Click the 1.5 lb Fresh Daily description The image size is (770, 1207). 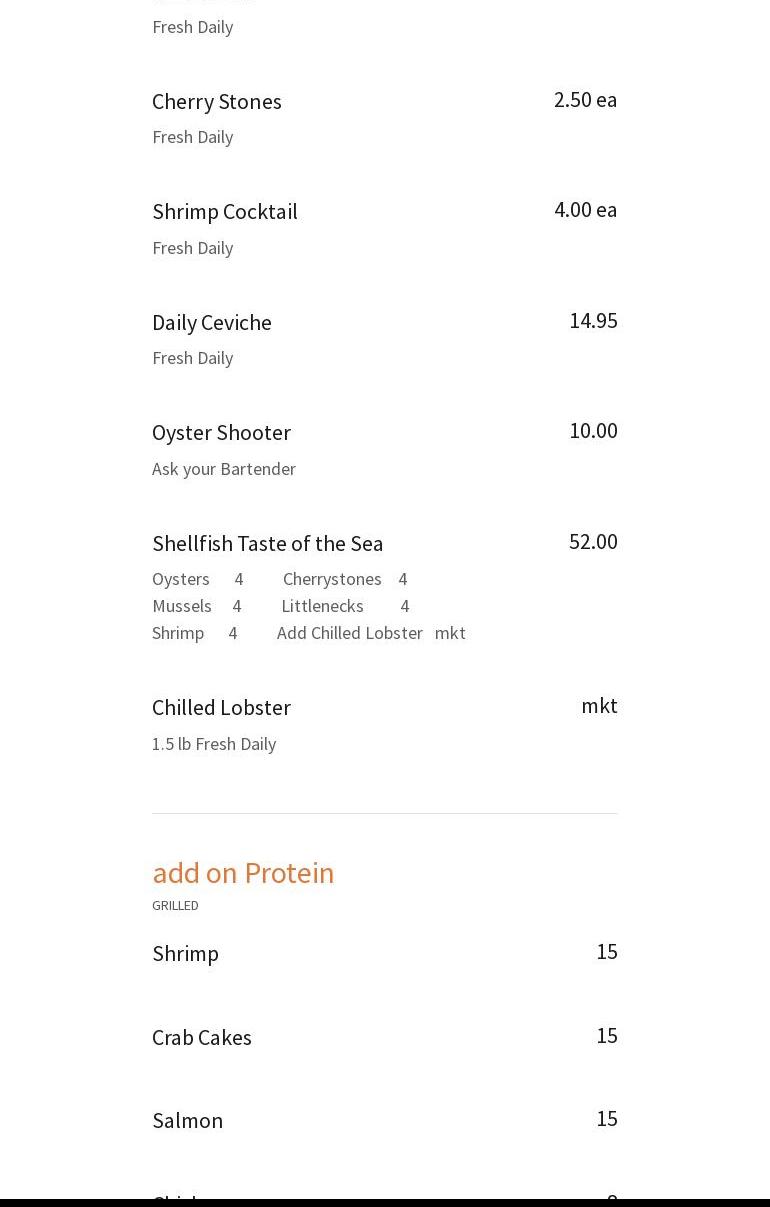(214, 744)
